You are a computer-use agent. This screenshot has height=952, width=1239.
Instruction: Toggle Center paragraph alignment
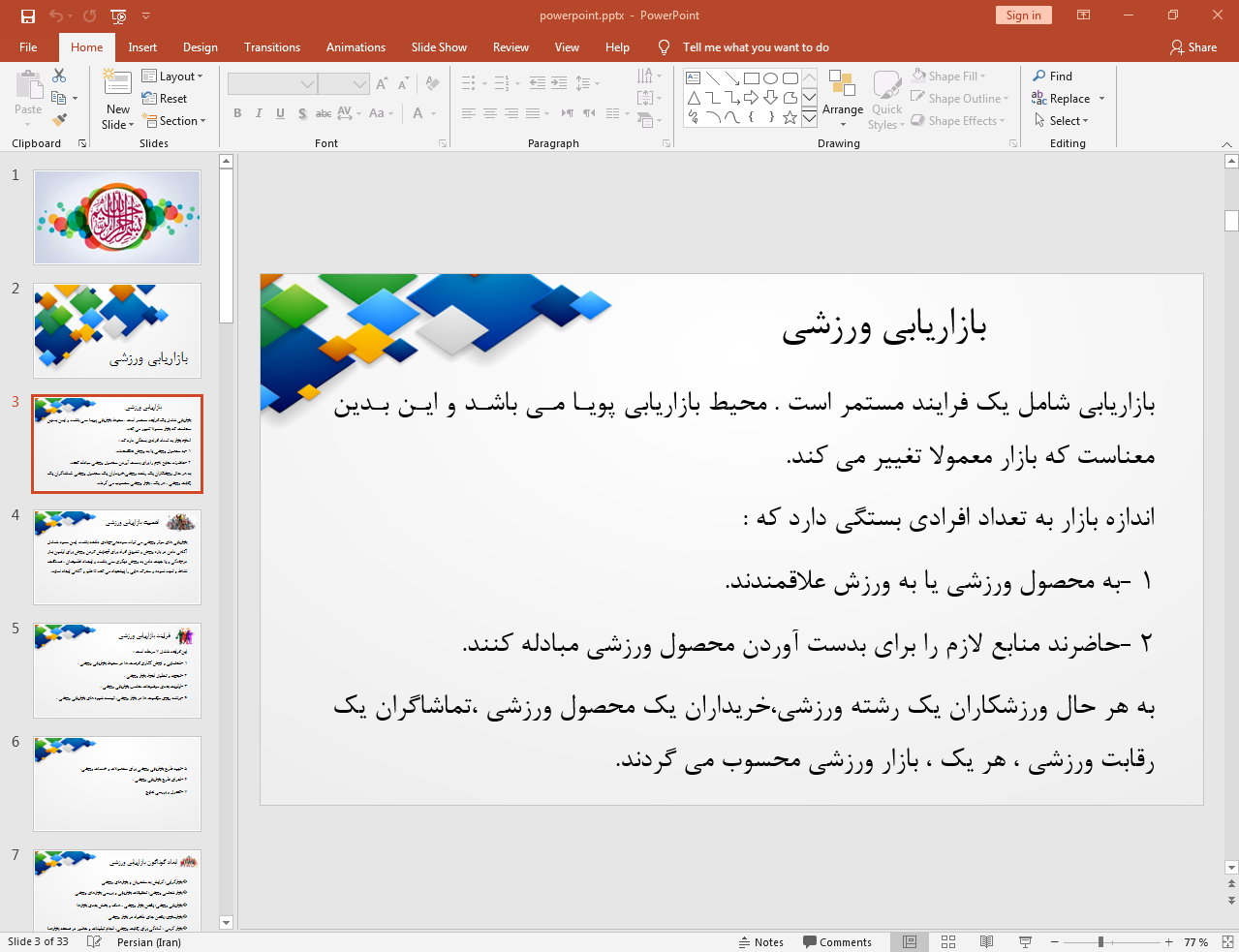tap(490, 113)
